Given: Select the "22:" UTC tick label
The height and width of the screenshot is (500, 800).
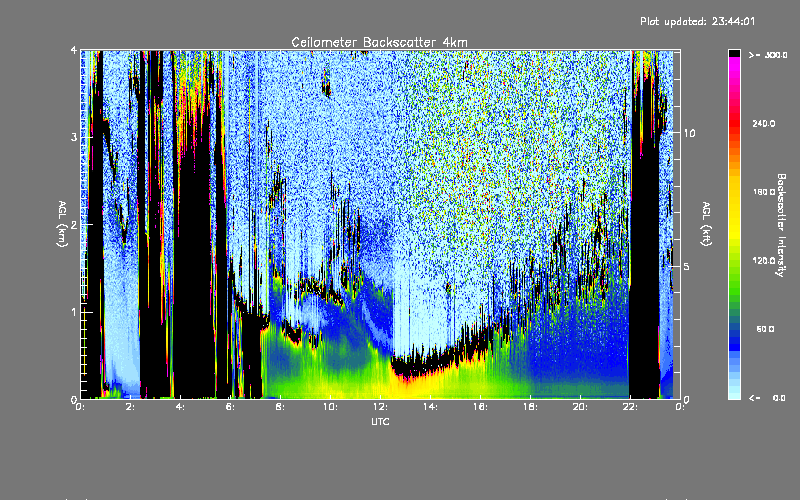Looking at the screenshot, I should click(630, 407).
